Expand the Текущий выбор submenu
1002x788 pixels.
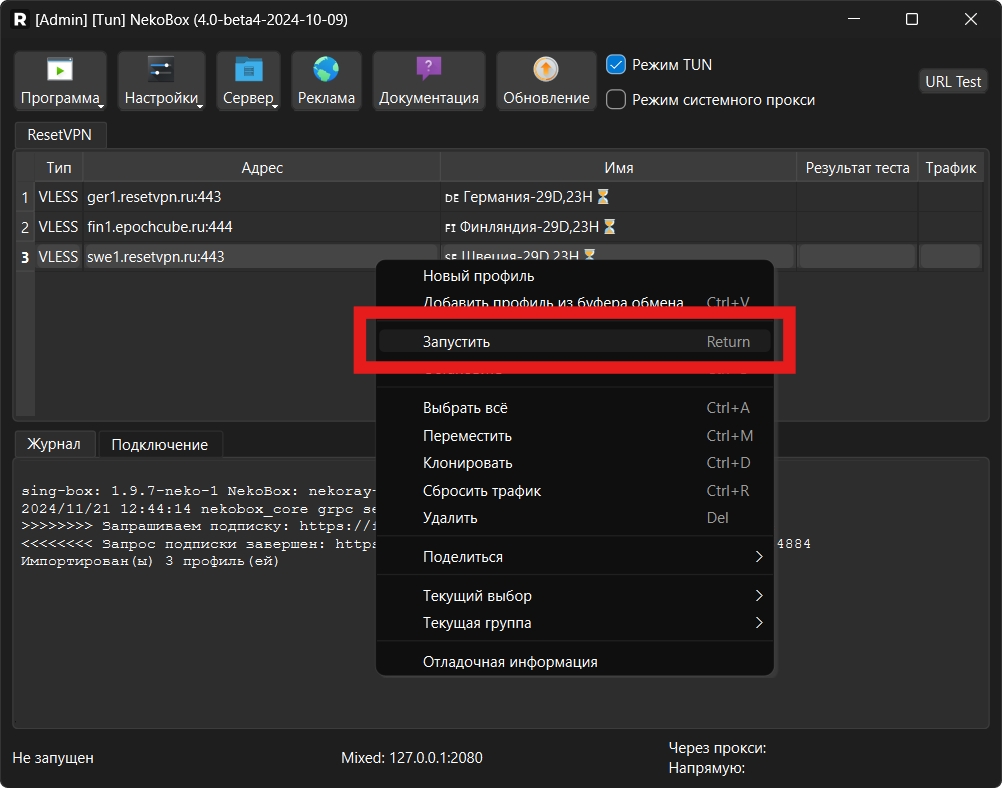click(x=574, y=596)
